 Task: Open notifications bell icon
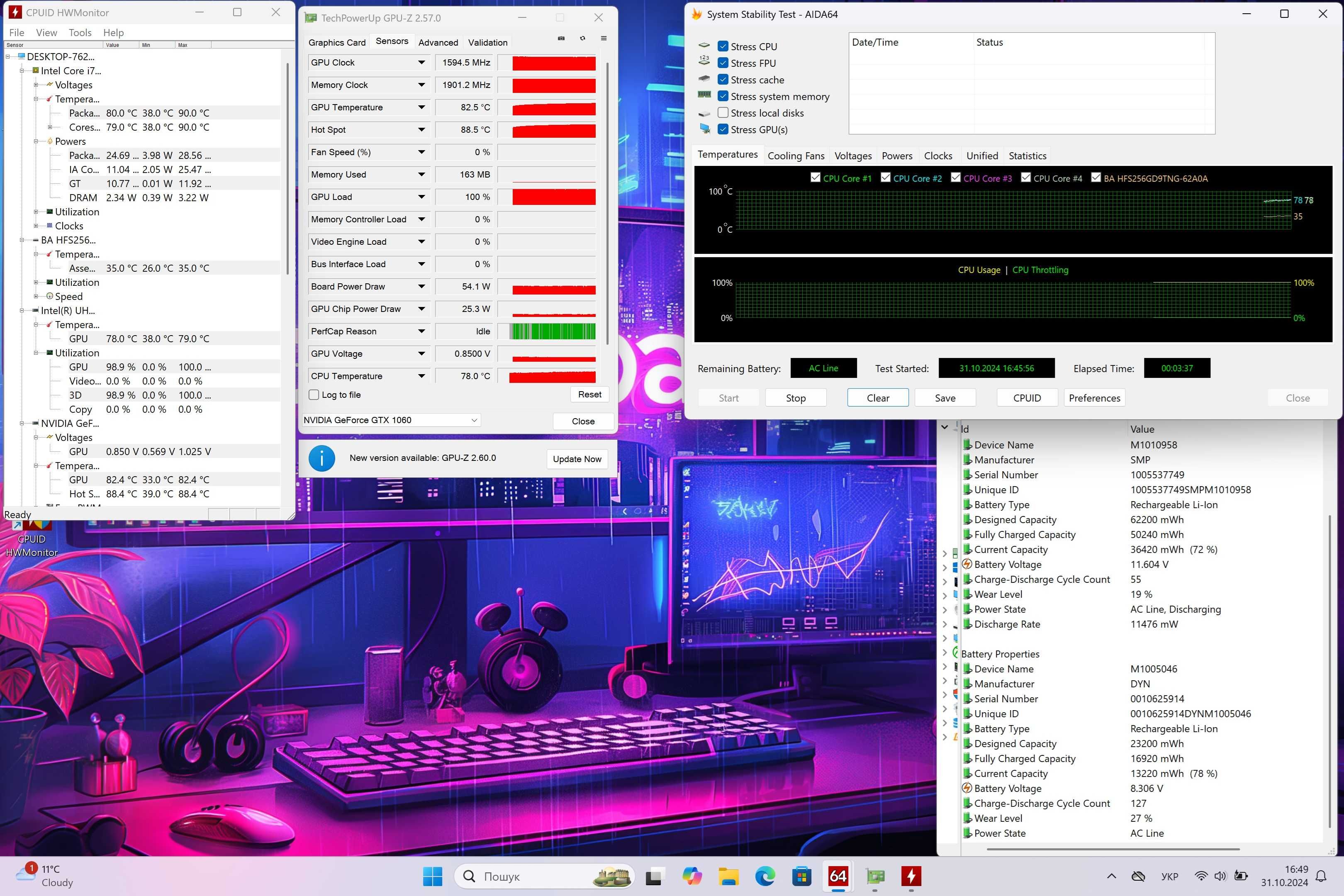1321,876
